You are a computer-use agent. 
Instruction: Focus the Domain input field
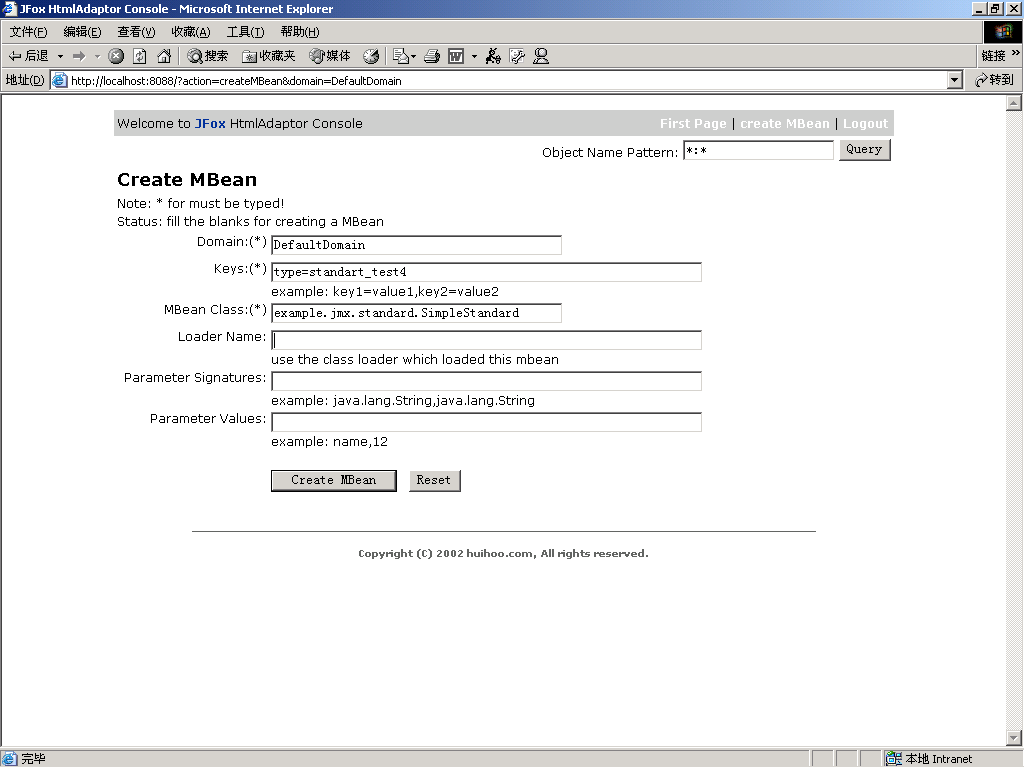click(x=416, y=245)
